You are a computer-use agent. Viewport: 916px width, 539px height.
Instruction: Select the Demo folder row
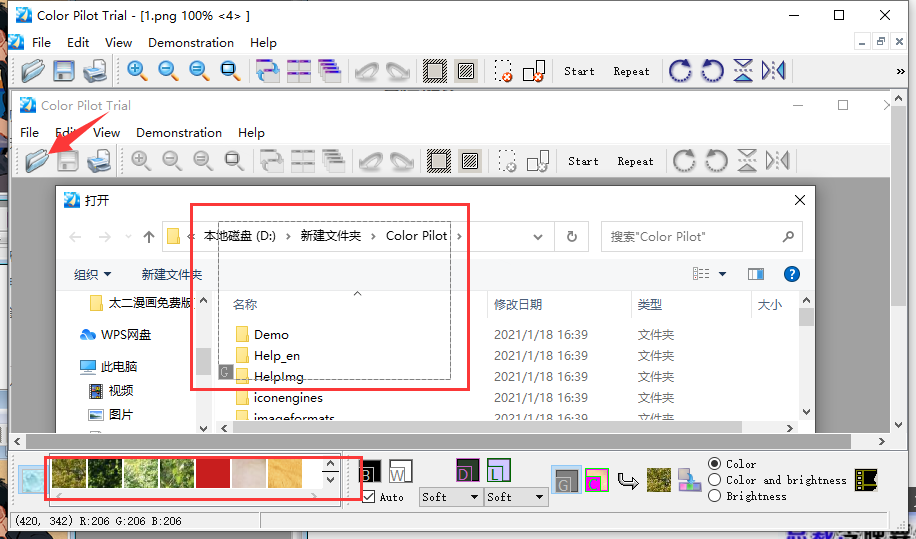[272, 335]
